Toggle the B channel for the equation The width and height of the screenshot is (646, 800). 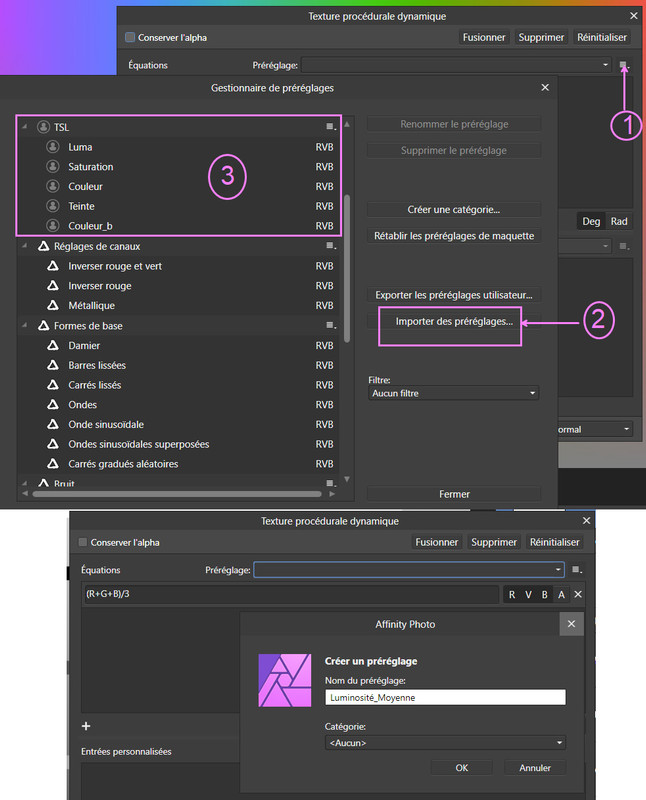click(x=544, y=594)
